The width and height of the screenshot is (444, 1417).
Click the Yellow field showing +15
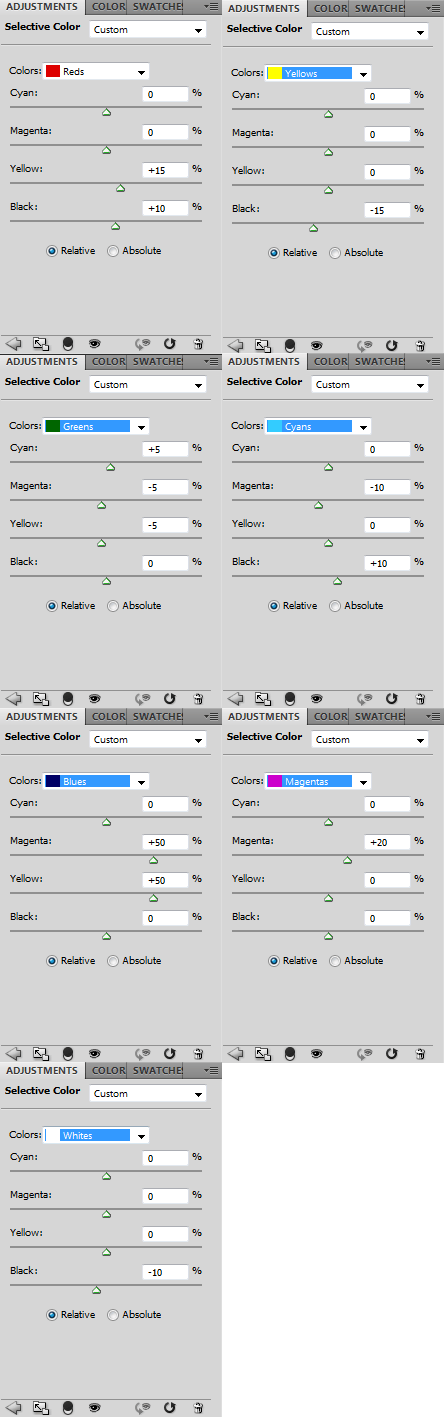(x=165, y=170)
